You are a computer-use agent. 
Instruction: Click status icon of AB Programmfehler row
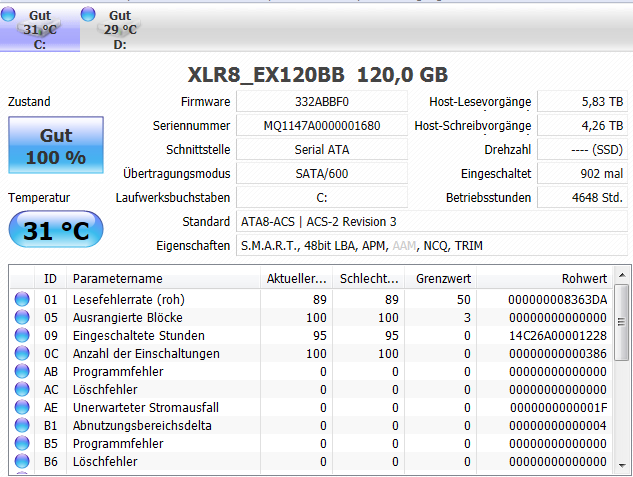[22, 371]
